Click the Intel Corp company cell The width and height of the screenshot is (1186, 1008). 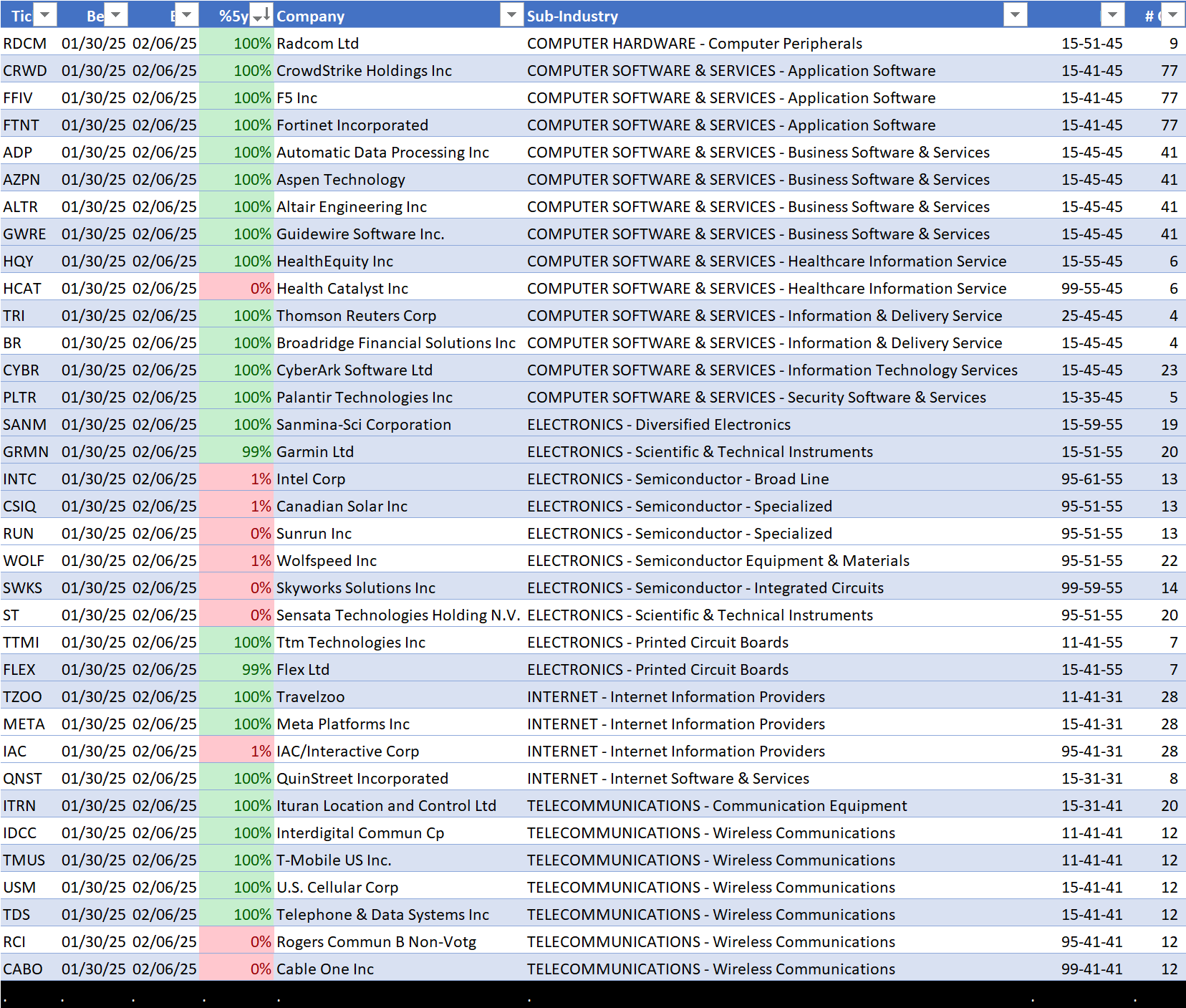pyautogui.click(x=399, y=479)
